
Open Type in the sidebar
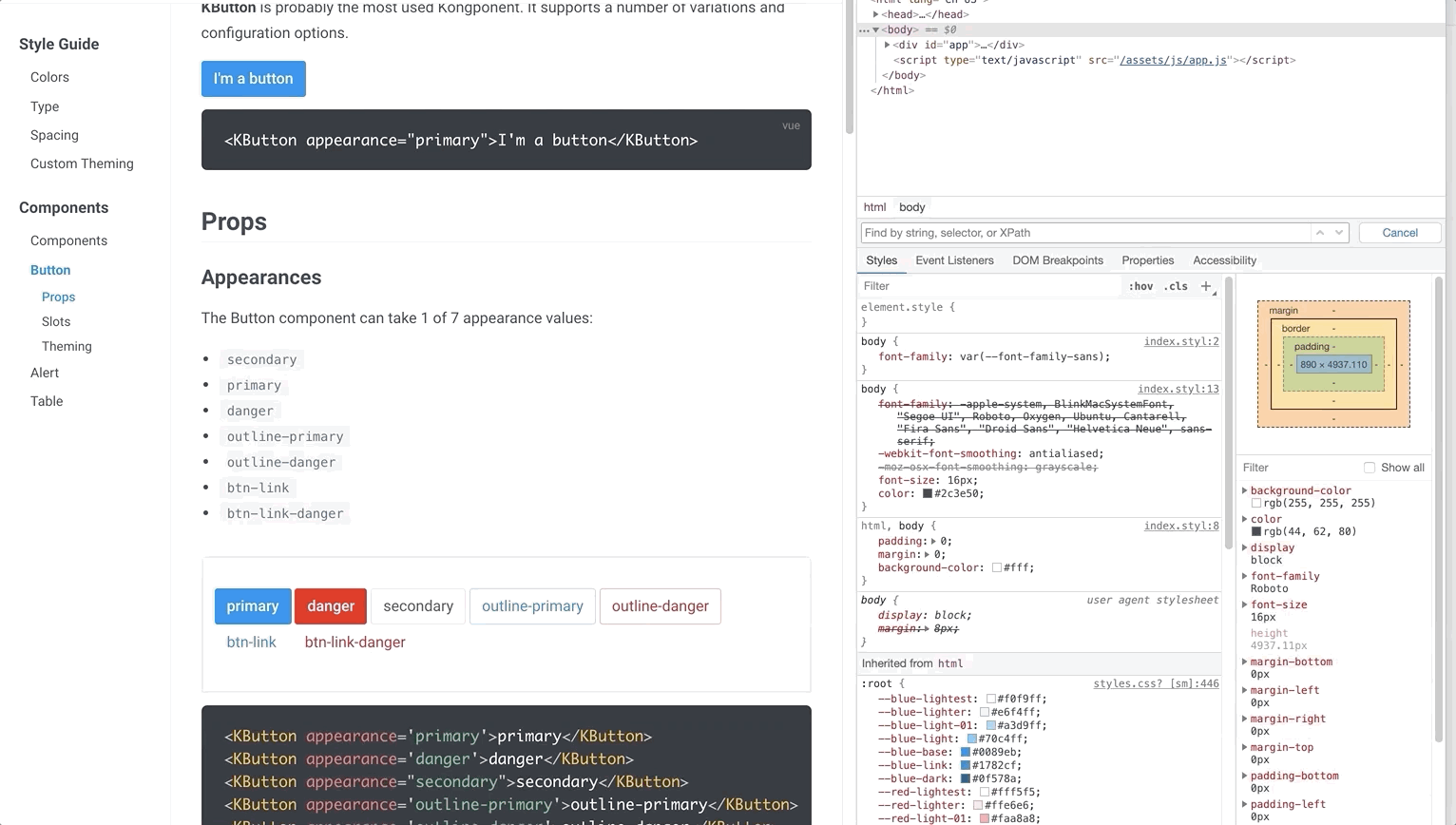pyautogui.click(x=45, y=106)
